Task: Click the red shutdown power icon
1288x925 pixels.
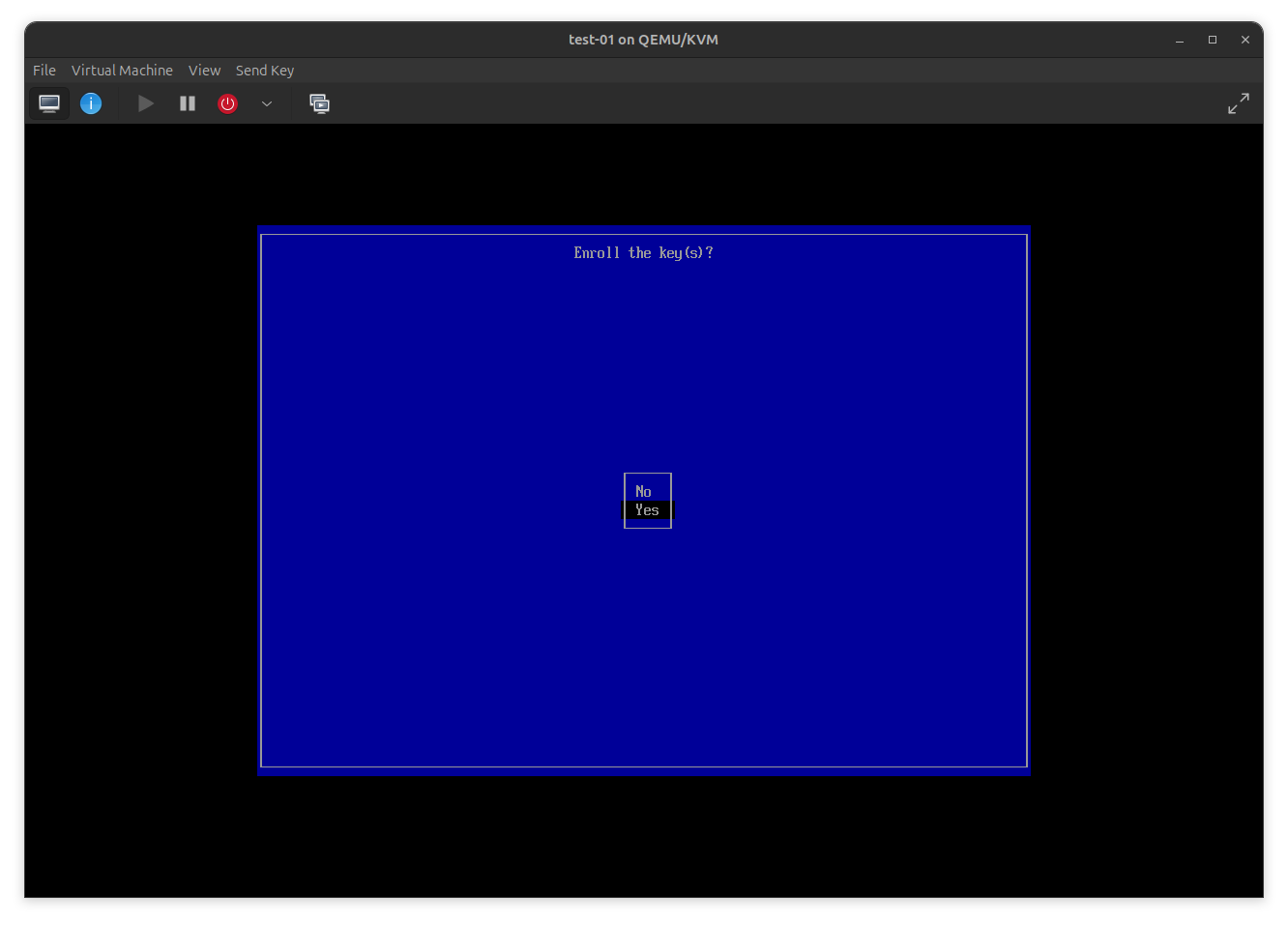Action: pyautogui.click(x=227, y=103)
